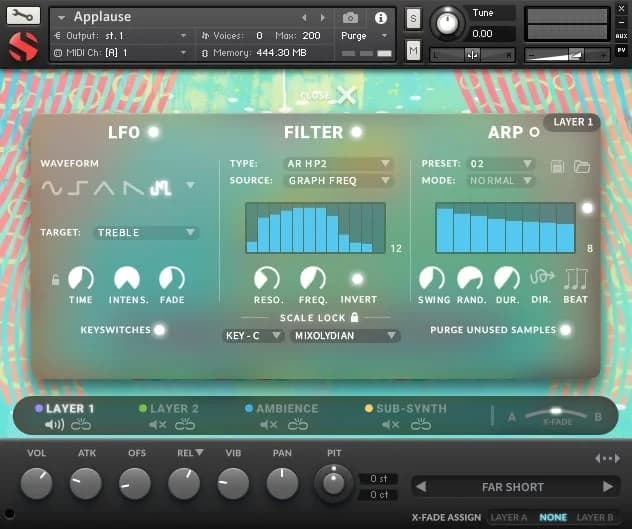
Task: Click the ARP beat notes icon
Action: [575, 279]
